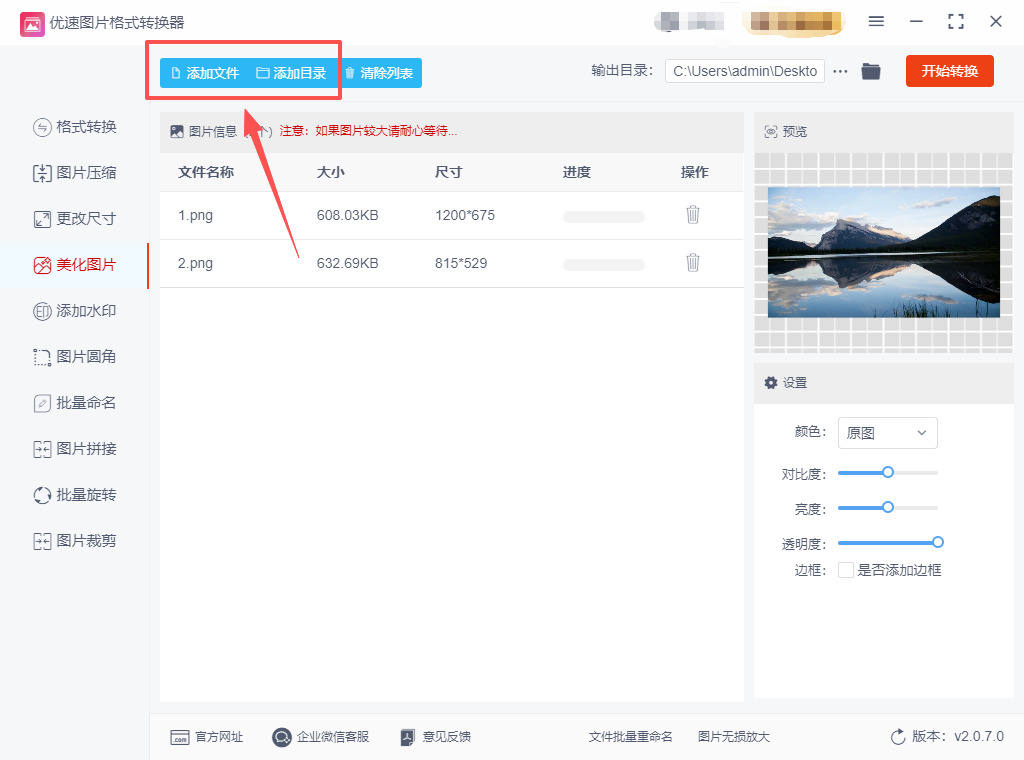Click the three-dot browse output path button
Screen dimensions: 1024x760
(840, 72)
